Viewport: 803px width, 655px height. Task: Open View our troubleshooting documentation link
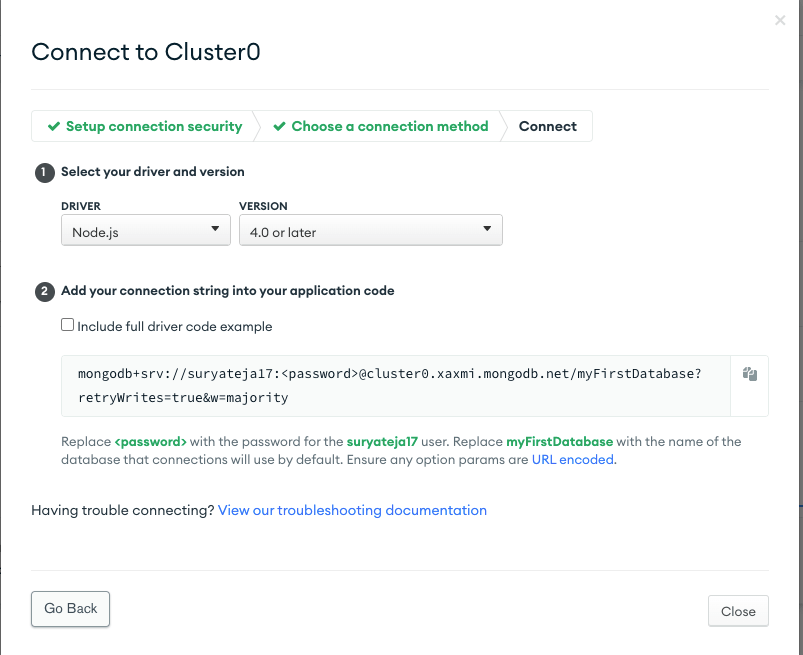point(352,510)
